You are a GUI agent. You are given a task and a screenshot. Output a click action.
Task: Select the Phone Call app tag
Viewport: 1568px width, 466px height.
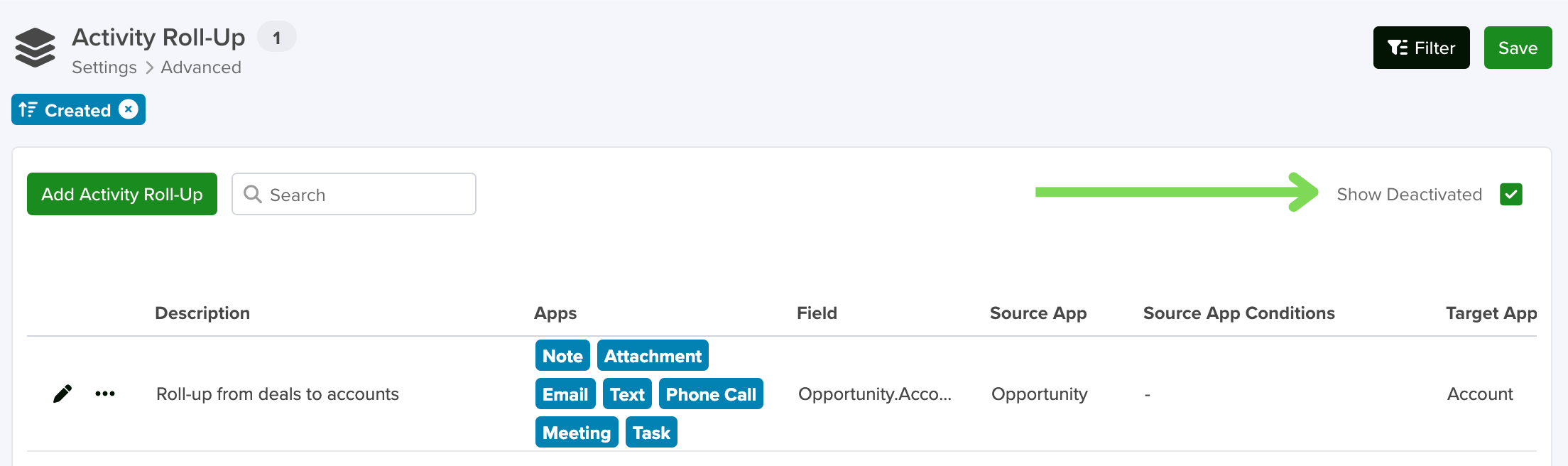coord(711,394)
